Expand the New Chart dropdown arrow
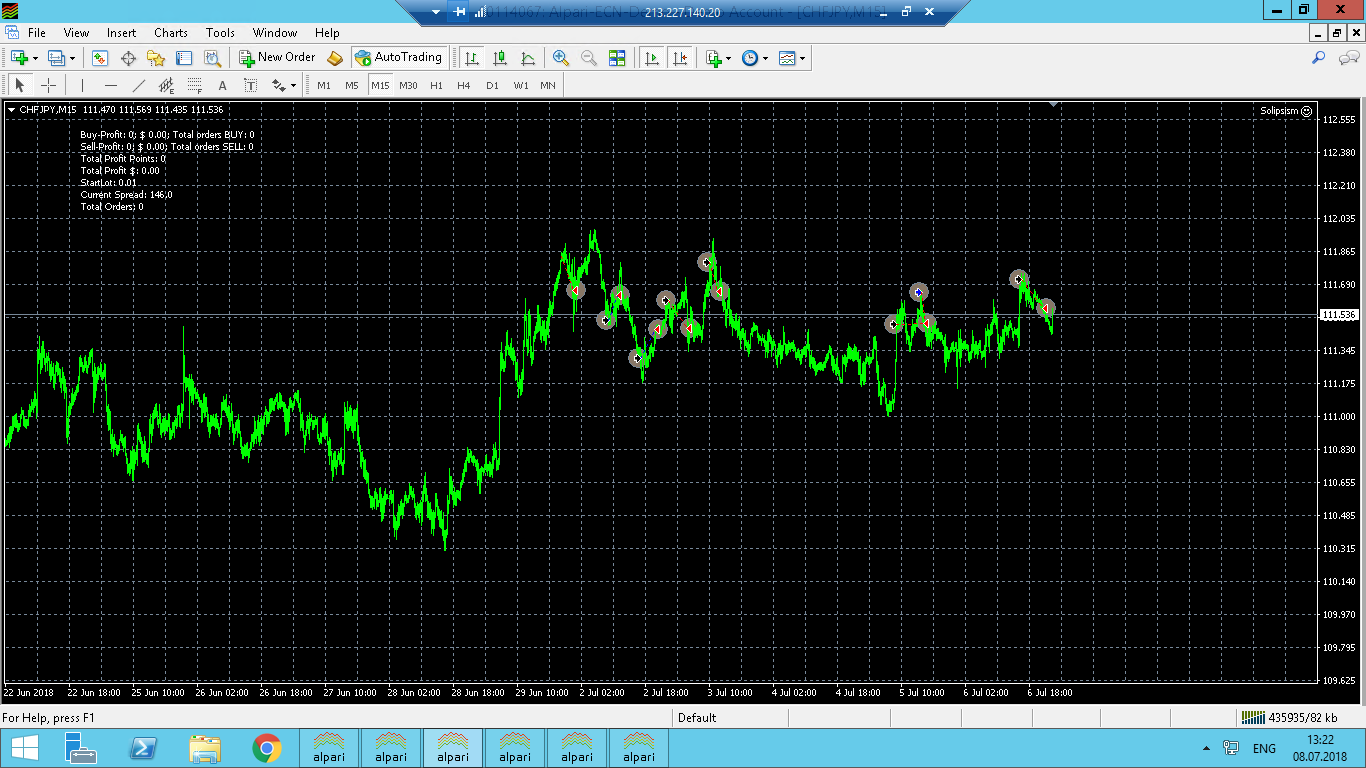This screenshot has height=768, width=1366. click(35, 59)
